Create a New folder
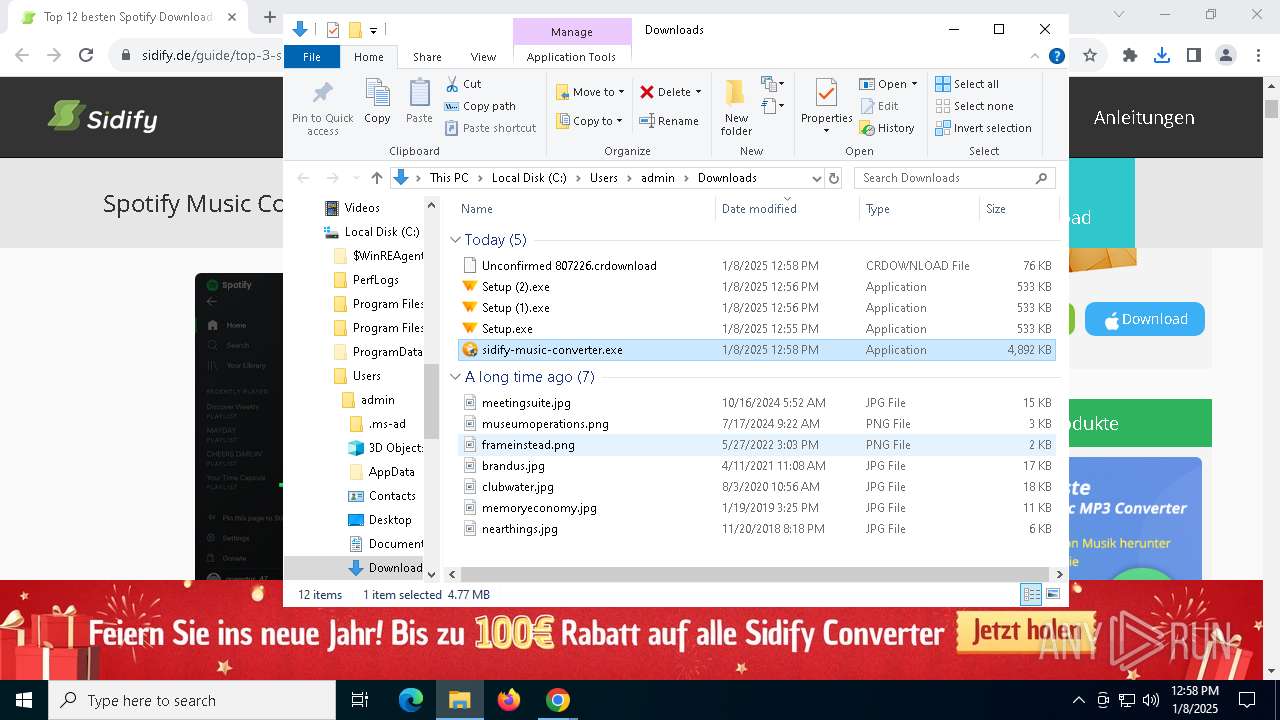This screenshot has width=1280, height=720. [736, 108]
